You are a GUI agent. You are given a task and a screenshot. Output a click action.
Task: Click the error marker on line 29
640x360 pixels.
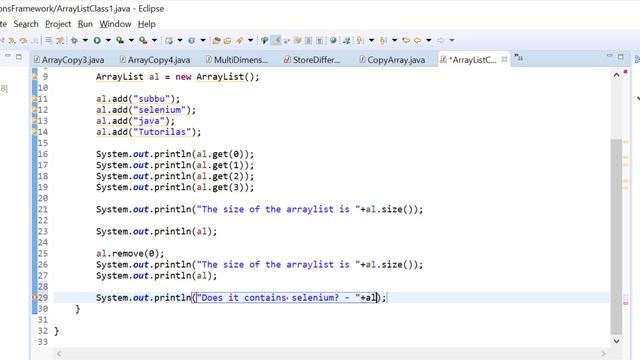(35, 298)
